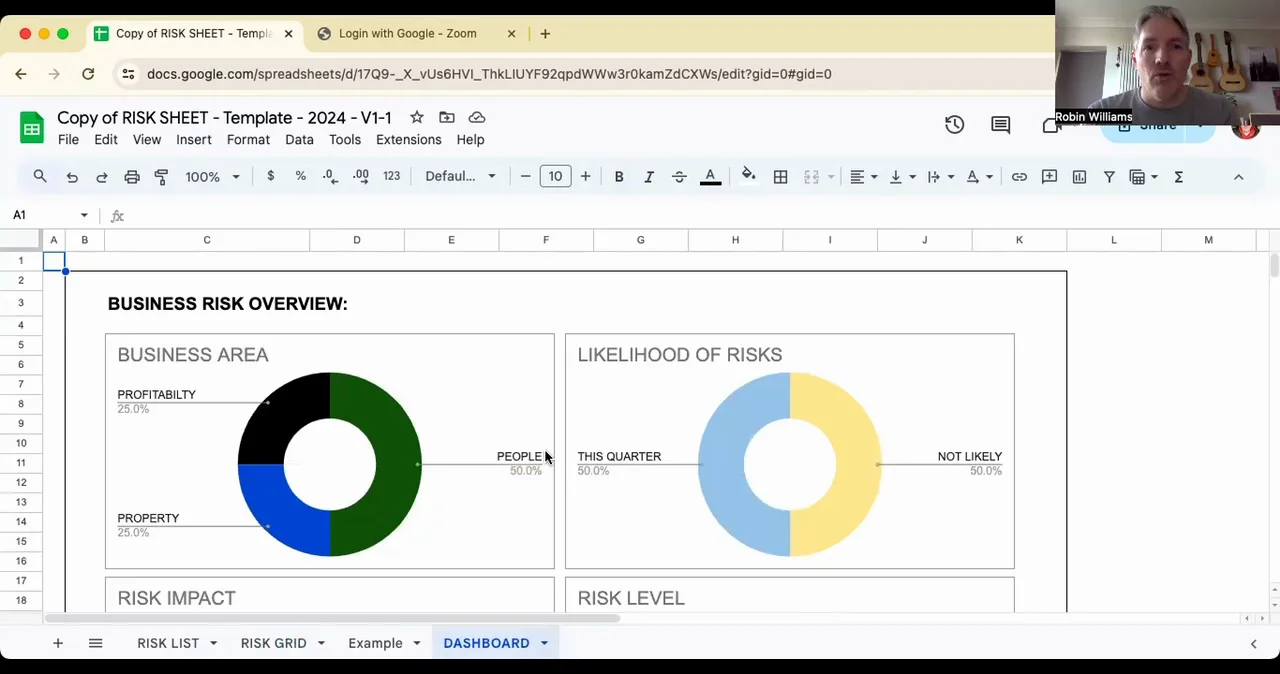
Task: Open the Create a filter icon
Action: coord(1109,176)
